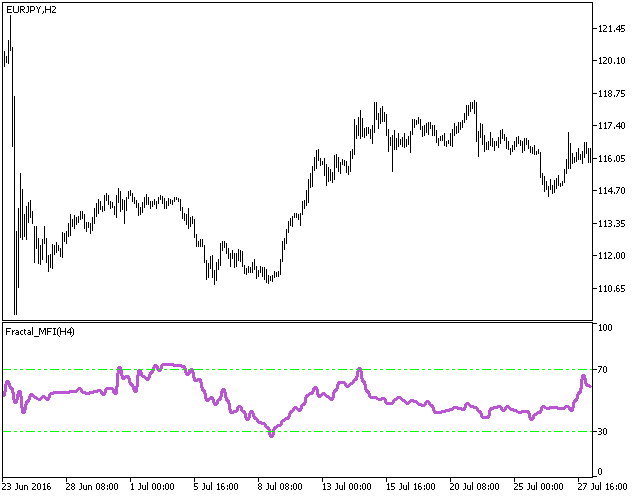Image resolution: width=639 pixels, height=497 pixels.
Task: Click the 121.45 price axis label
Action: 611,29
